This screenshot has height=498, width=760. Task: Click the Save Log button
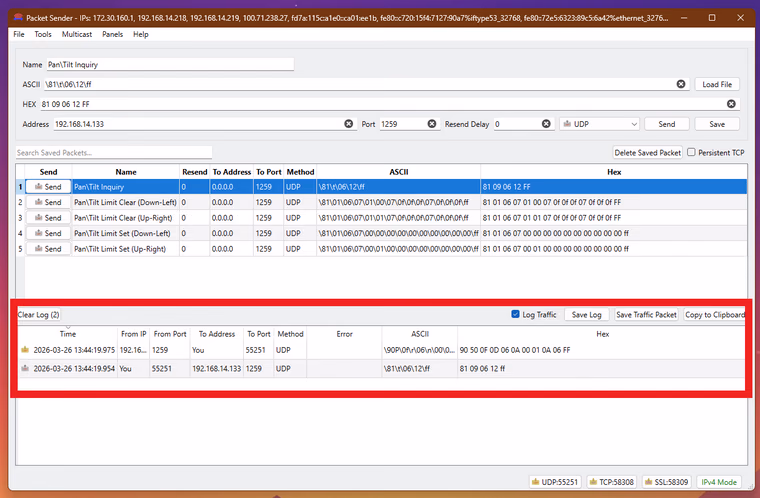click(586, 315)
